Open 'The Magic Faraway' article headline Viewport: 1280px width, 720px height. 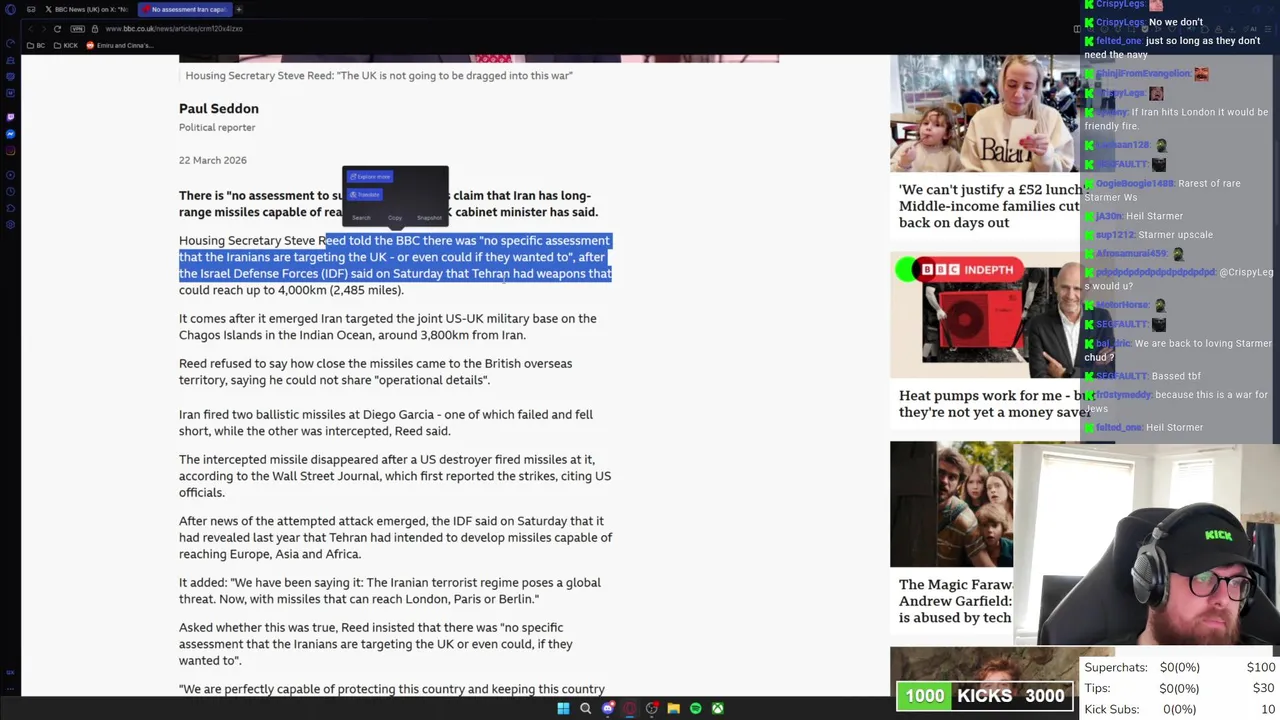tap(955, 601)
